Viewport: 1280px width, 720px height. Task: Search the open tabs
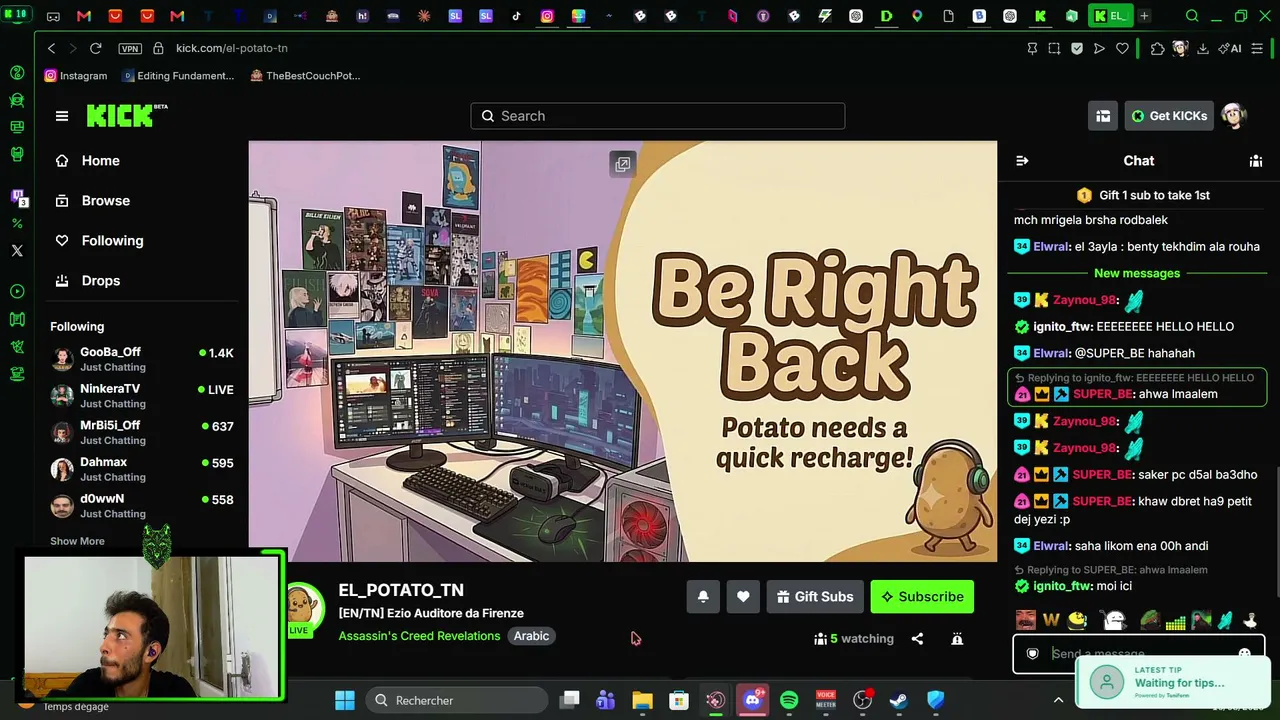coord(1192,16)
